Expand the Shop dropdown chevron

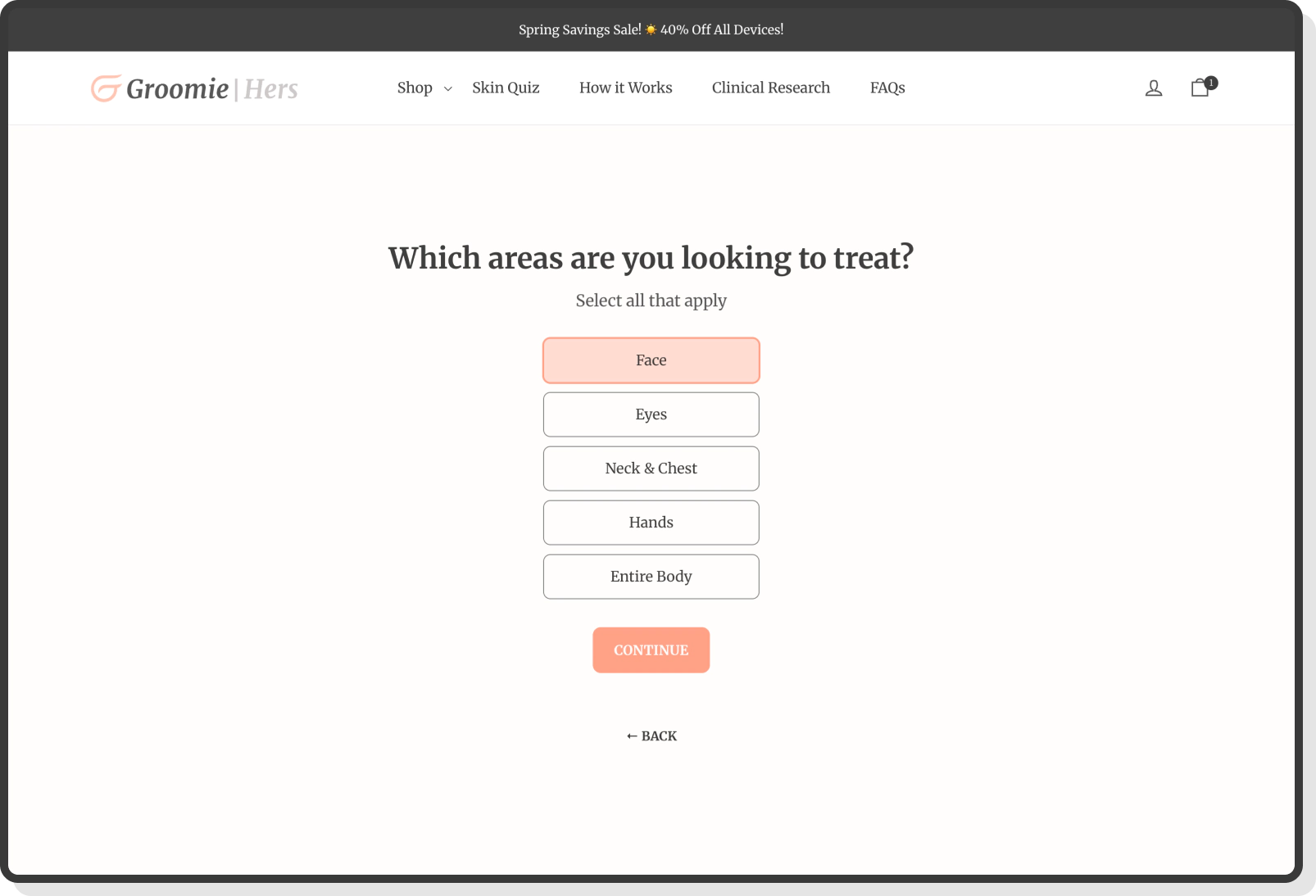click(447, 88)
